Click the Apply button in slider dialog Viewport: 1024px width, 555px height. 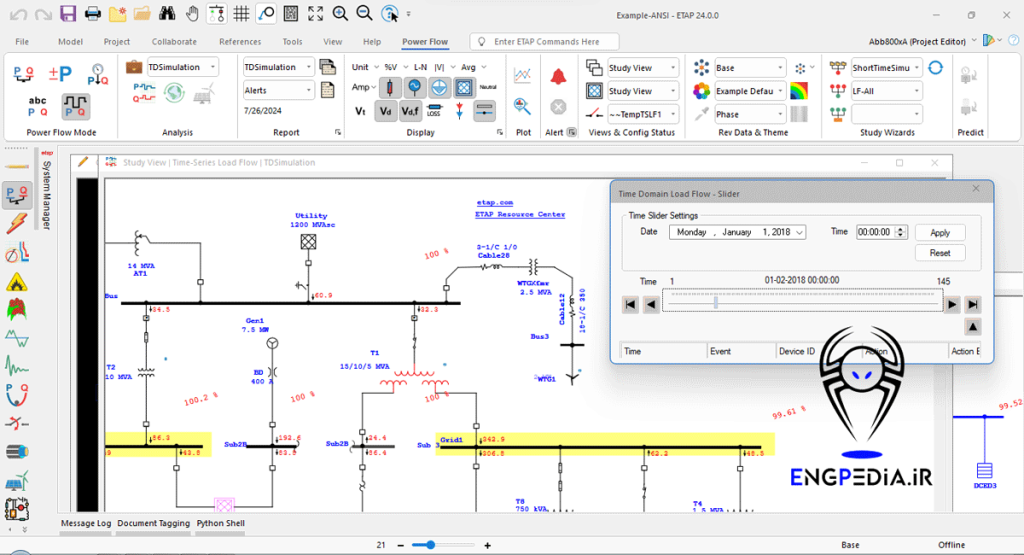[x=940, y=232]
